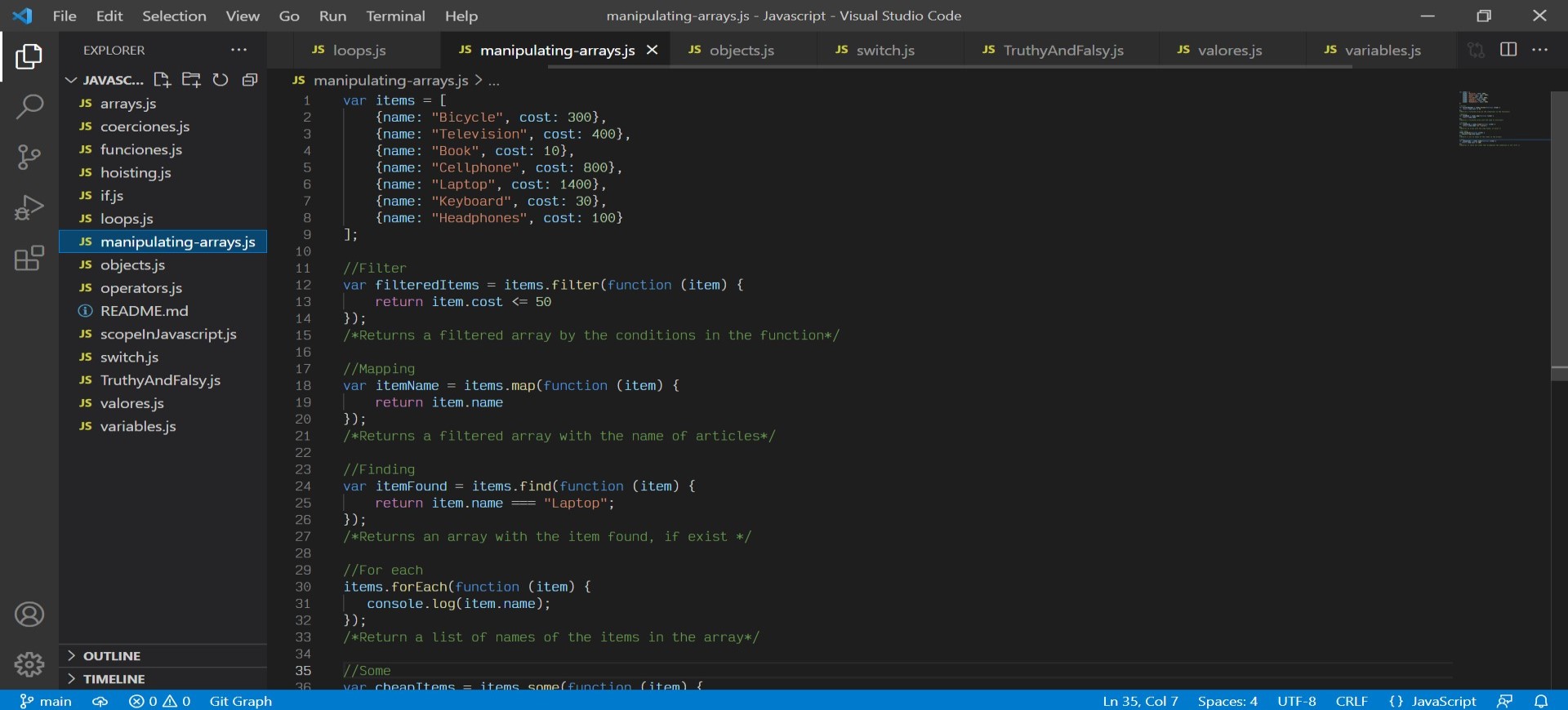
Task: Click New File icon in Explorer
Action: click(162, 80)
